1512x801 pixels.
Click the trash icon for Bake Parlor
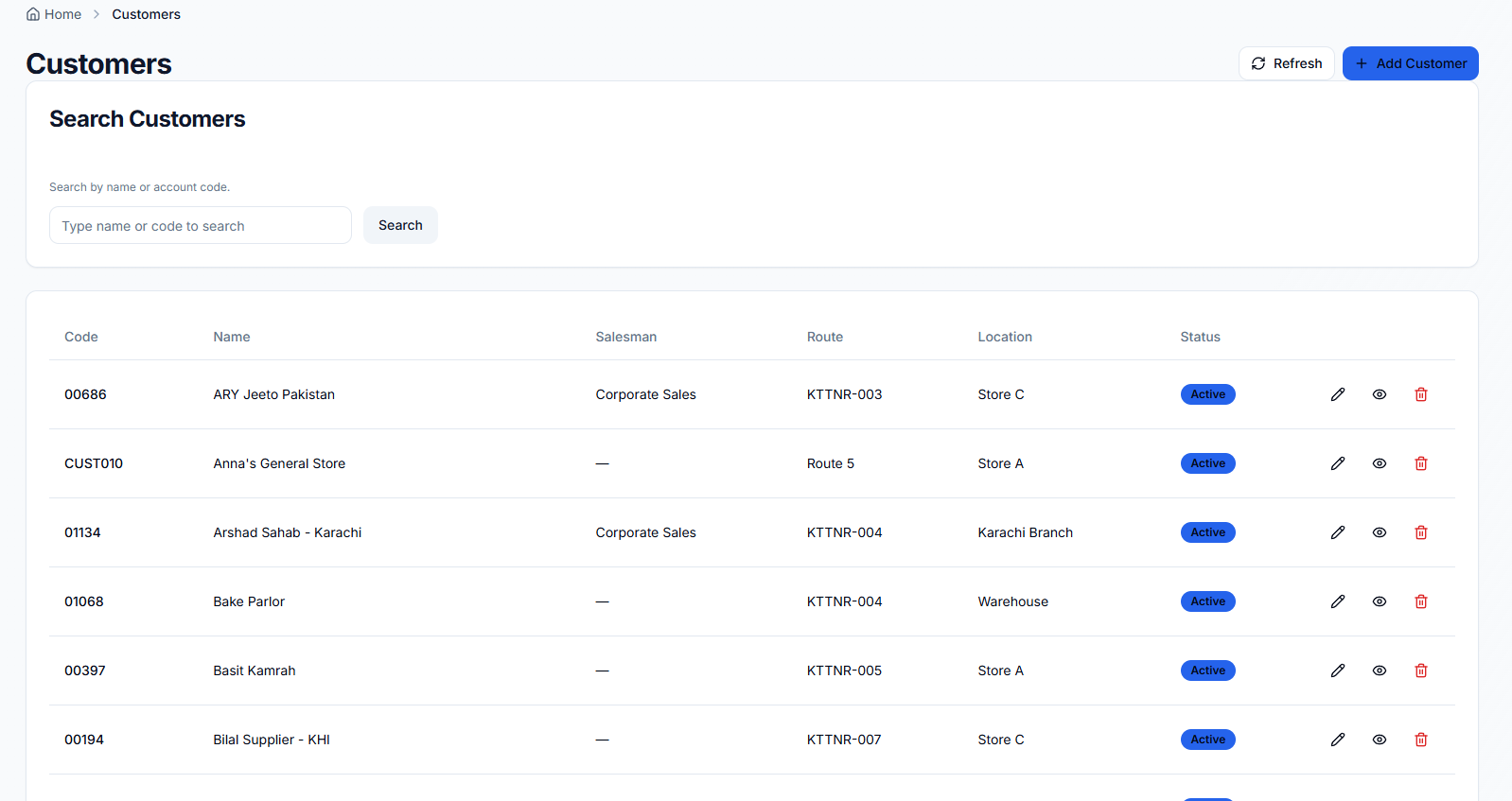pyautogui.click(x=1420, y=601)
